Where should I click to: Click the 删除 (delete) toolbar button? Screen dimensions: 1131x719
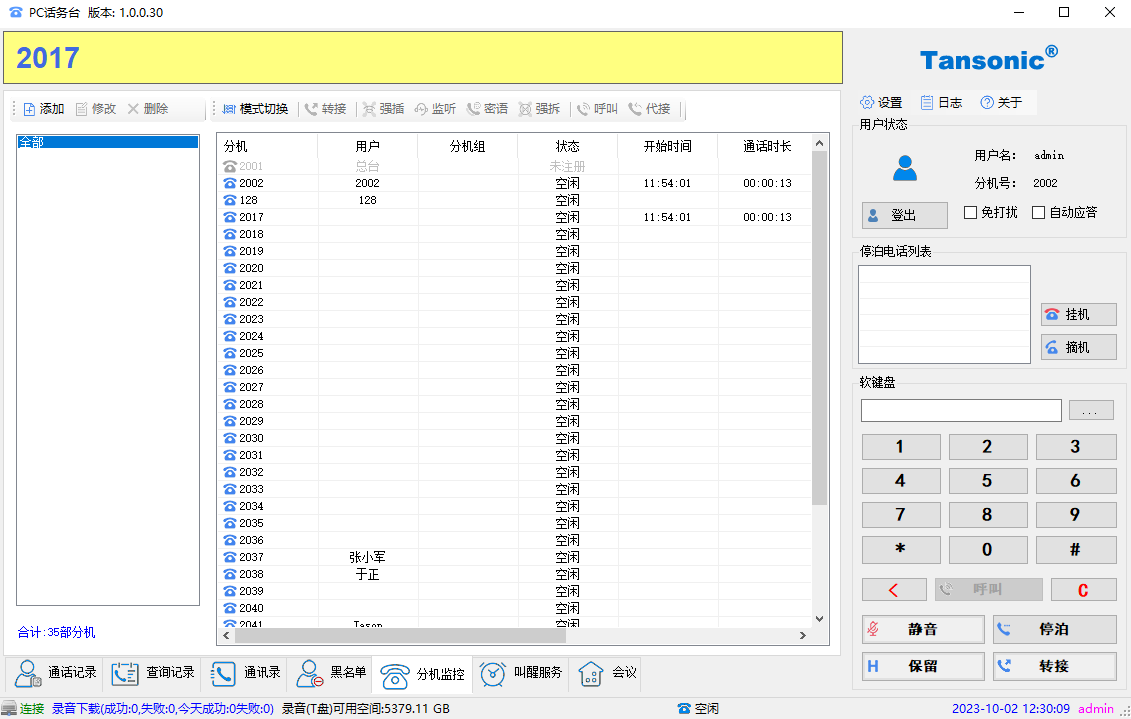[148, 109]
